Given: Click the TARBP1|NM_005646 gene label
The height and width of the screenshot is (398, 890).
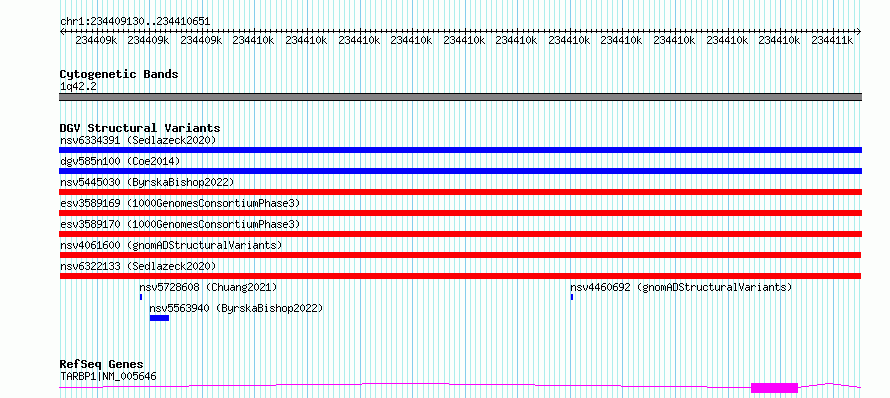Looking at the screenshot, I should pyautogui.click(x=108, y=376).
